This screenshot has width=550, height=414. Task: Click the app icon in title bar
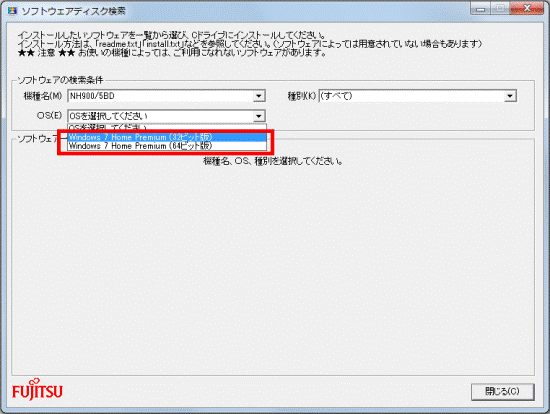[x=12, y=11]
